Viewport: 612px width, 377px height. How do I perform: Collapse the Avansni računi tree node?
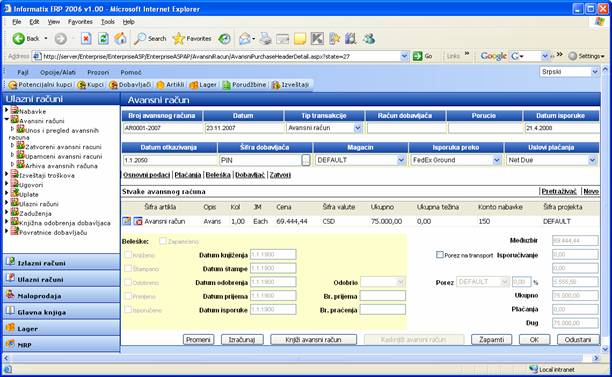pyautogui.click(x=6, y=119)
